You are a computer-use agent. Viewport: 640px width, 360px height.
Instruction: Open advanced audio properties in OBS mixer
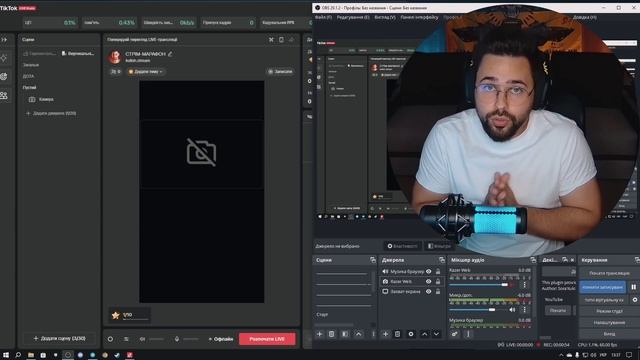[454, 334]
